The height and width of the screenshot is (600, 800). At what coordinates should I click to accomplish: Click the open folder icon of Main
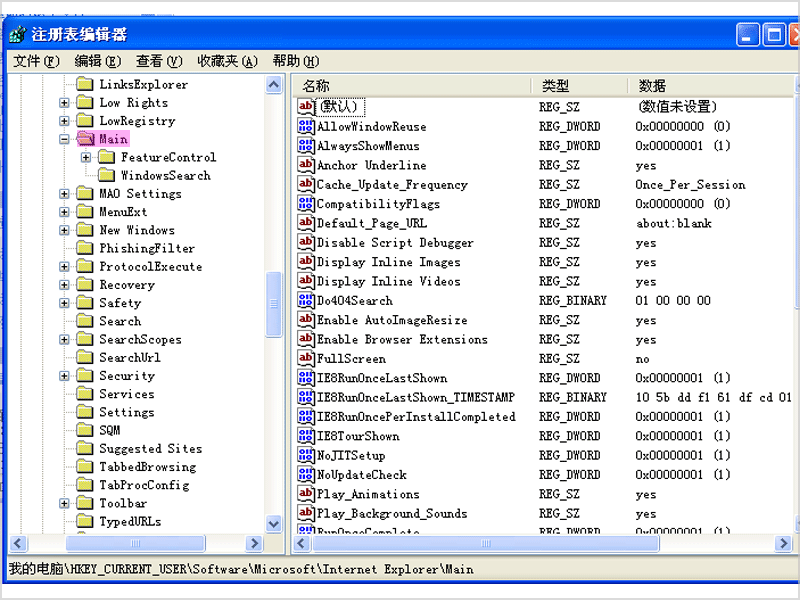tap(85, 139)
